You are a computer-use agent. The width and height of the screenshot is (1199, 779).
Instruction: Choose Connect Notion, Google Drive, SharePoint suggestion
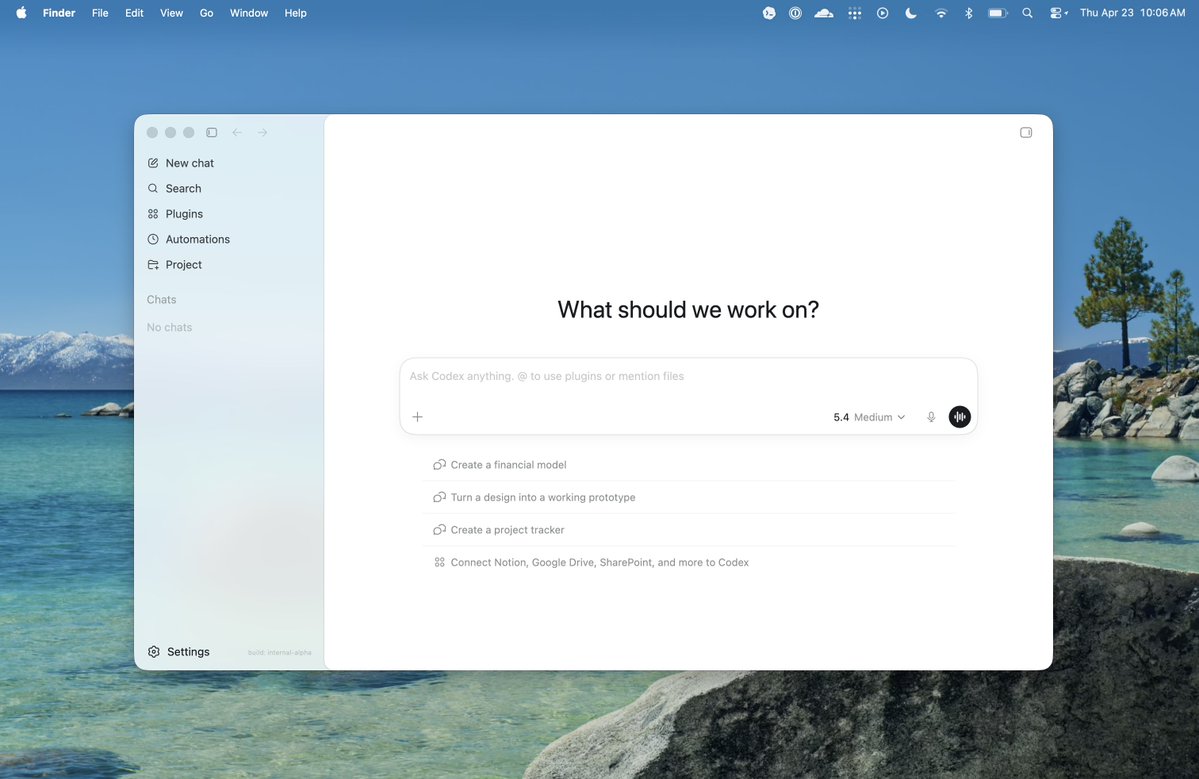[688, 562]
